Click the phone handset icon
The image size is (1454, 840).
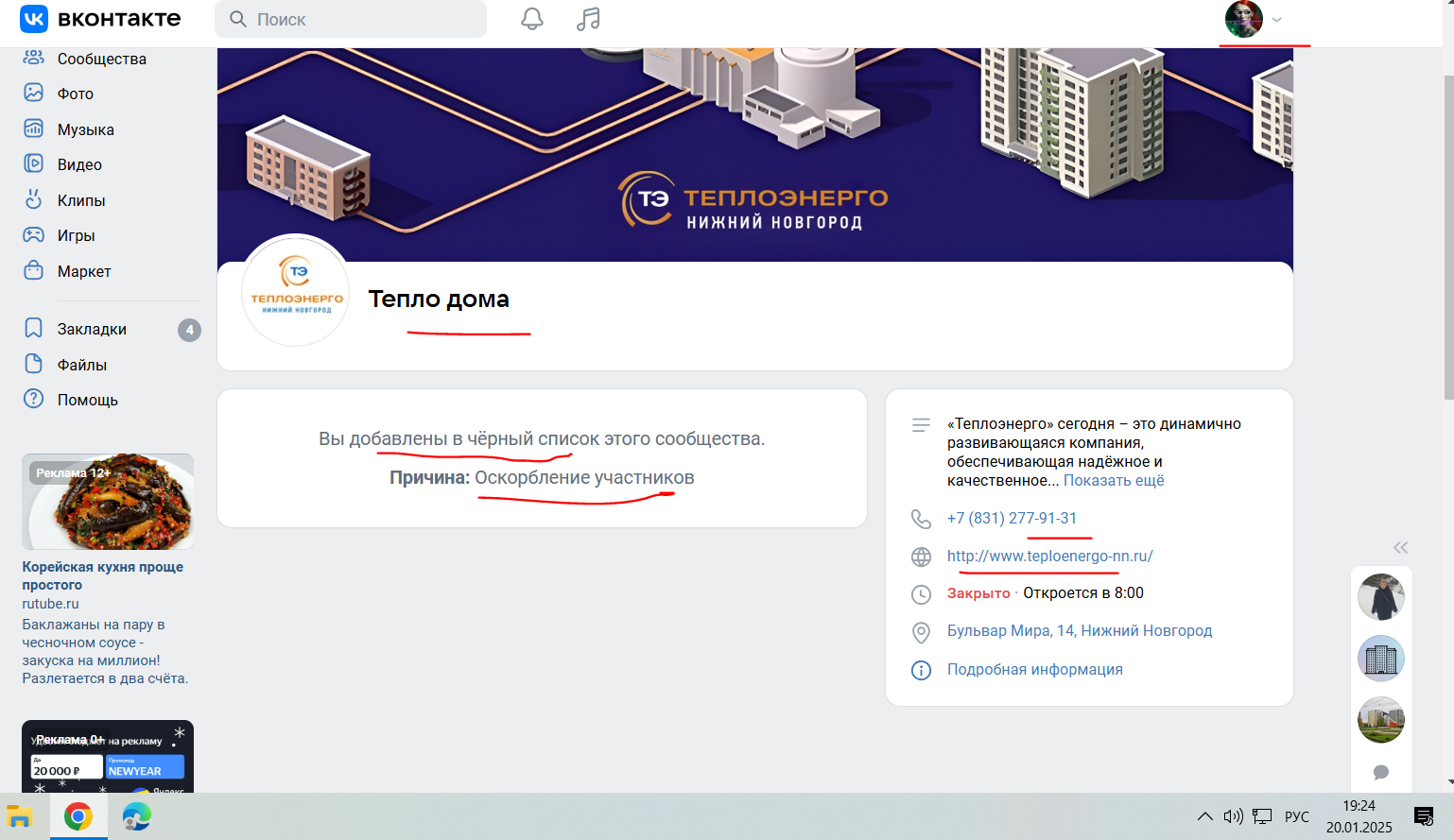(921, 519)
